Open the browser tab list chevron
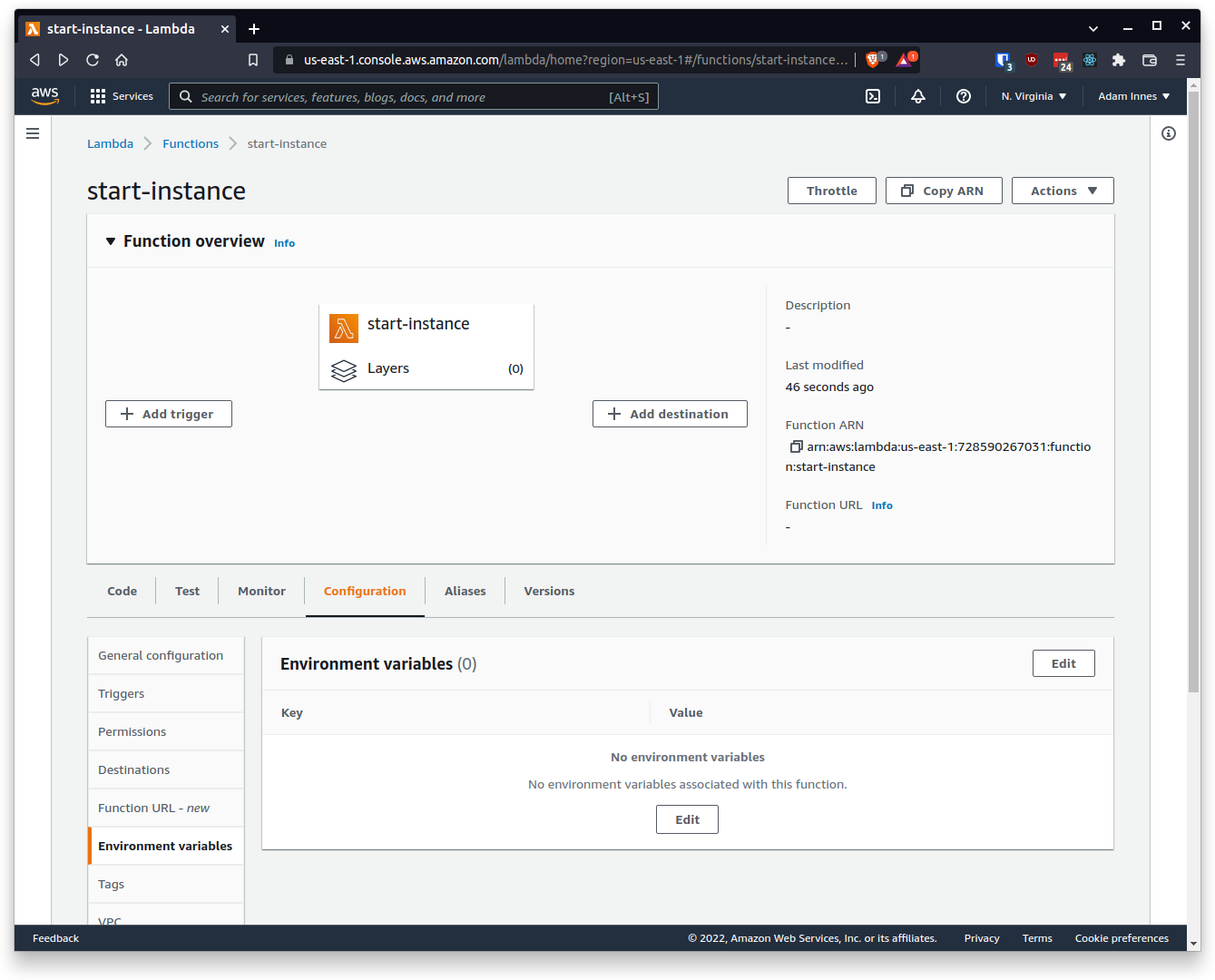 [x=1093, y=29]
